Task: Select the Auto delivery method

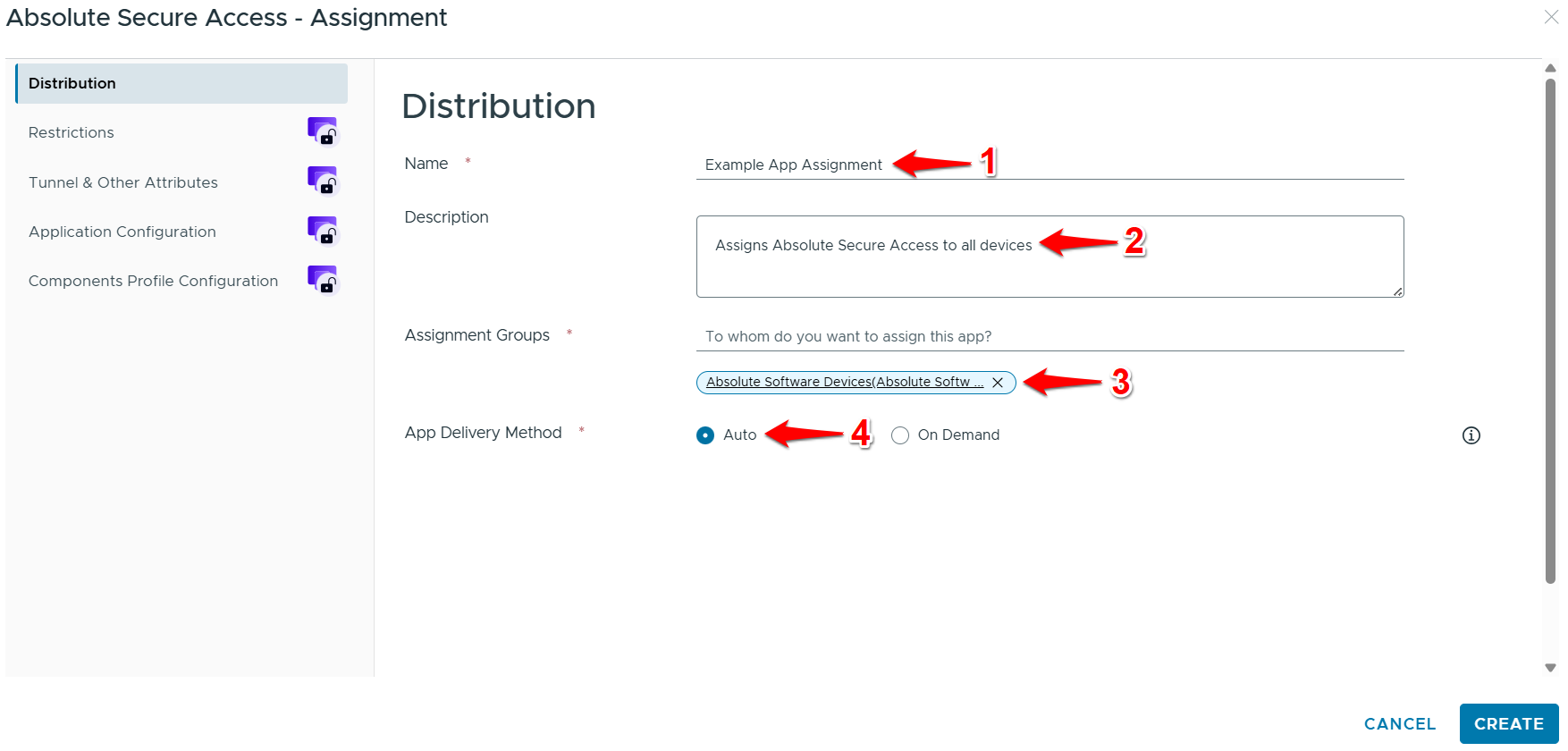Action: coord(705,435)
